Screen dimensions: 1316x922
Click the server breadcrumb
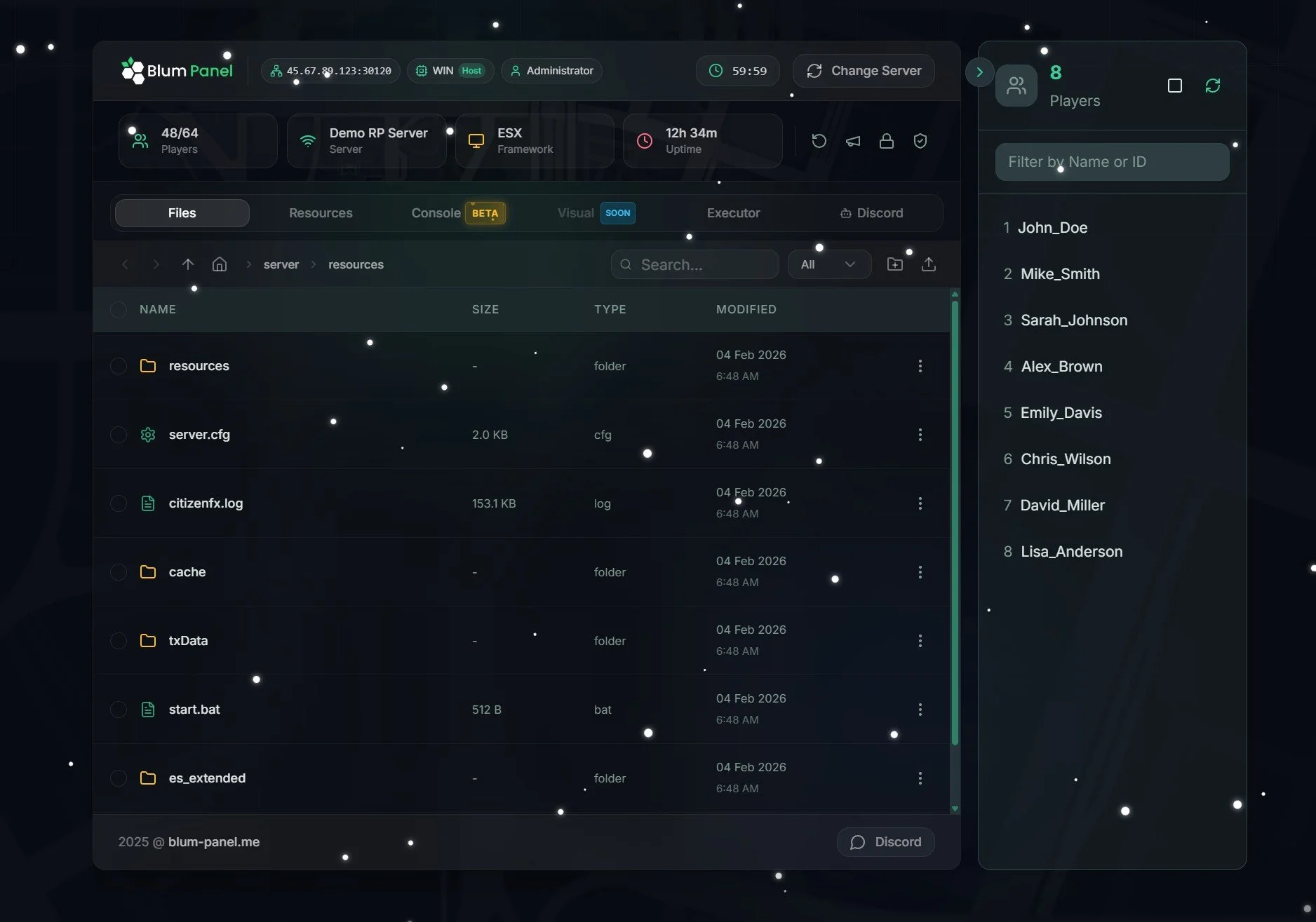(281, 264)
